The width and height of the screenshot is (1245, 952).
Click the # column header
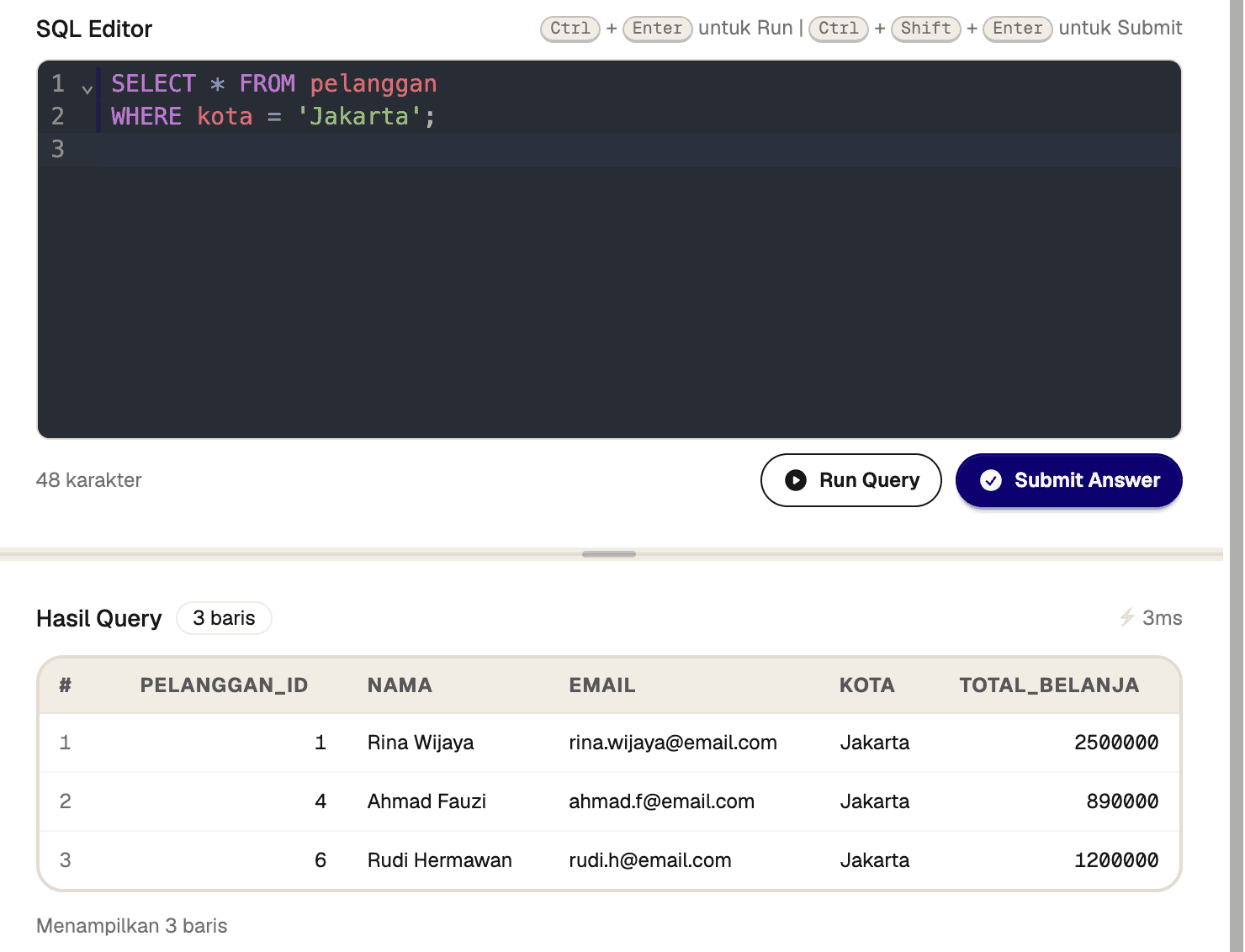(x=65, y=685)
